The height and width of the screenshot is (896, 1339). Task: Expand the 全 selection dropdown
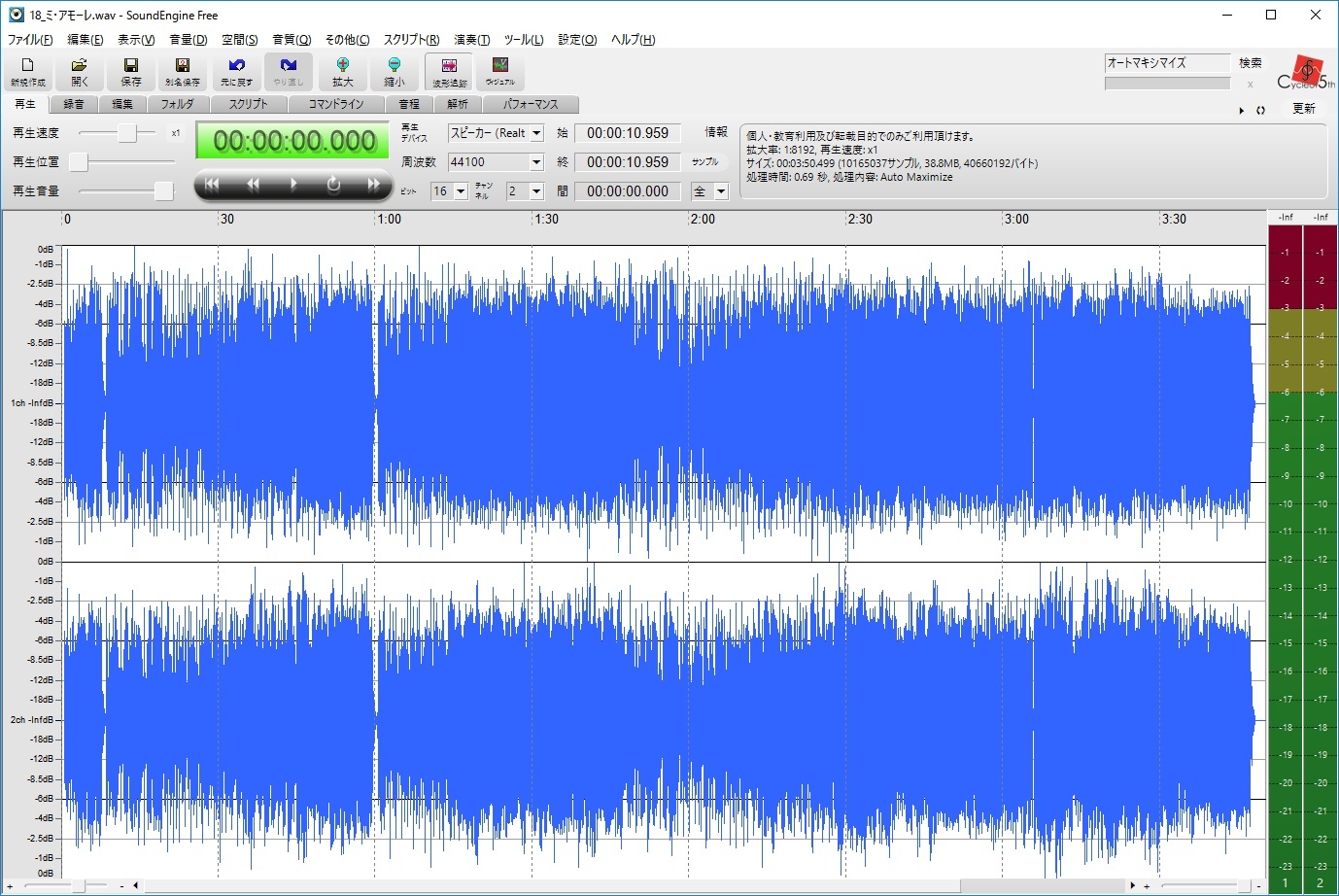click(x=721, y=191)
